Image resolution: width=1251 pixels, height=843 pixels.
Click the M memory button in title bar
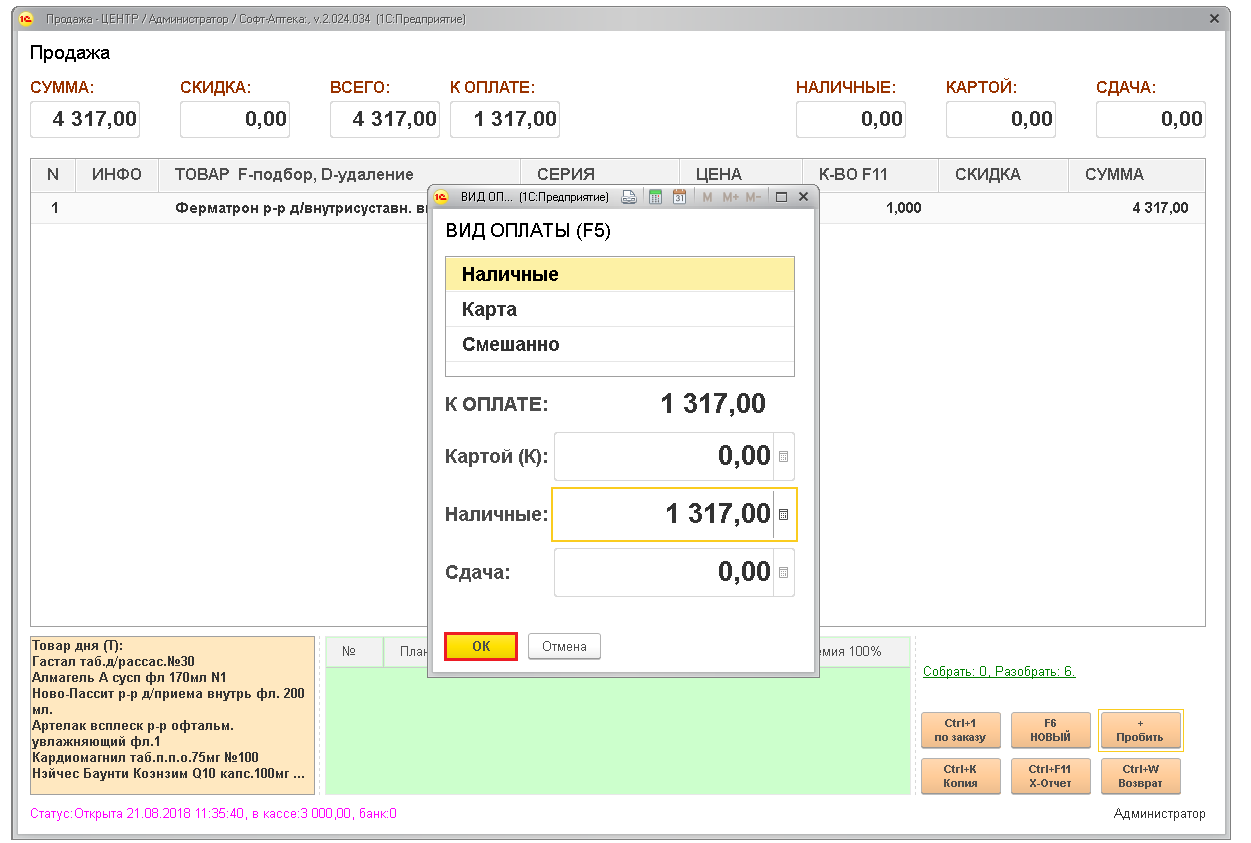point(707,197)
